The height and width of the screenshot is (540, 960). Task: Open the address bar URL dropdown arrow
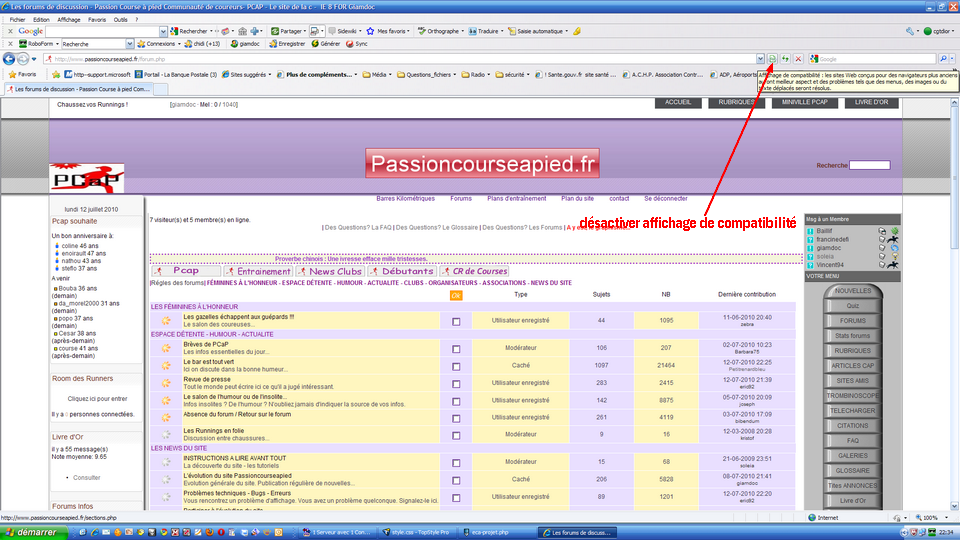pos(760,59)
